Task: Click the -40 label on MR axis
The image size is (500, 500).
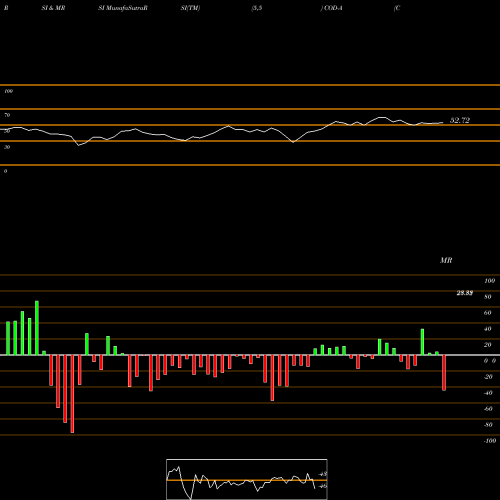Action: (x=488, y=393)
